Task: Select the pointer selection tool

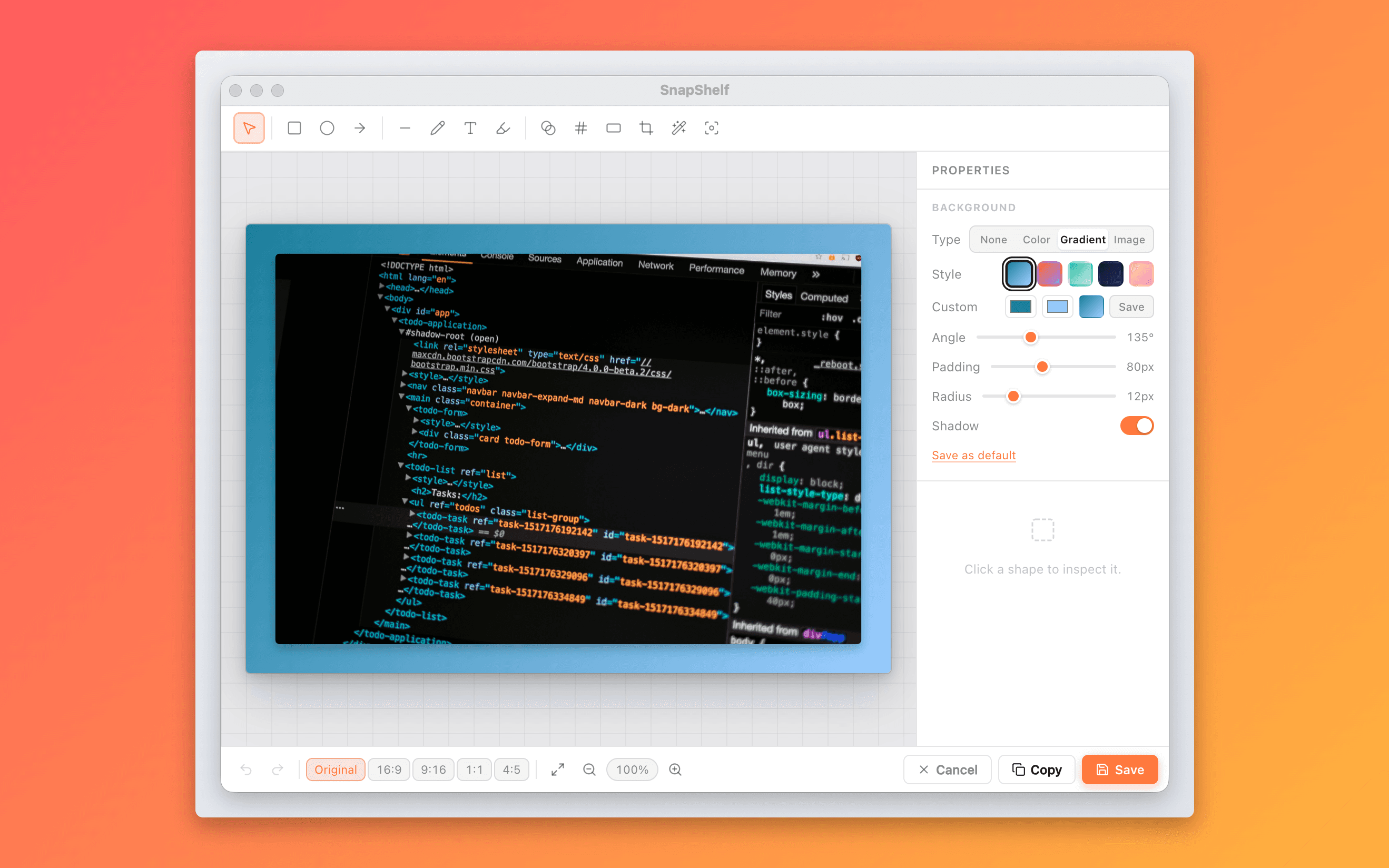Action: [x=249, y=128]
